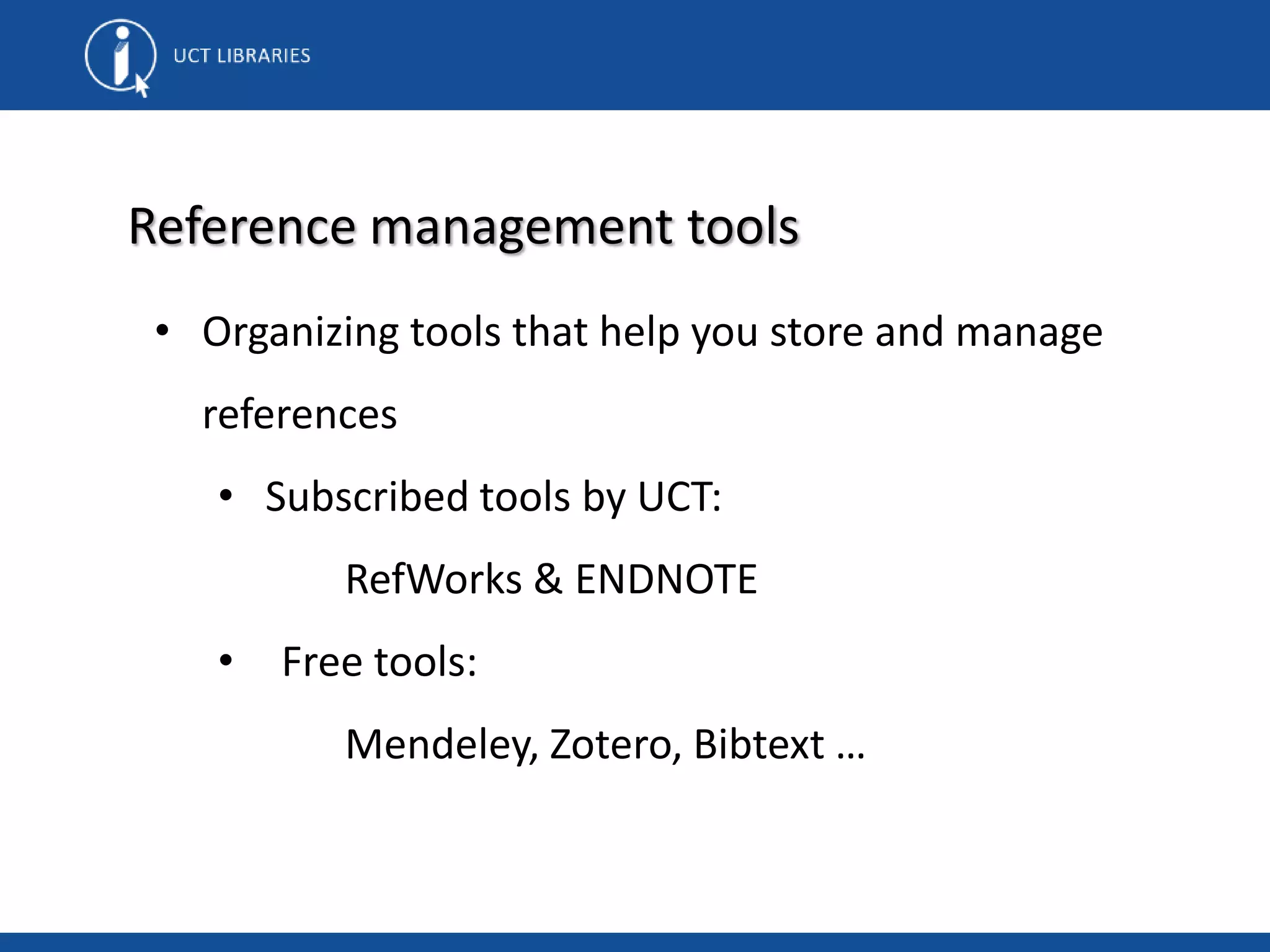1270x952 pixels.
Task: Click the bullet before "Free tools"
Action: click(x=226, y=661)
